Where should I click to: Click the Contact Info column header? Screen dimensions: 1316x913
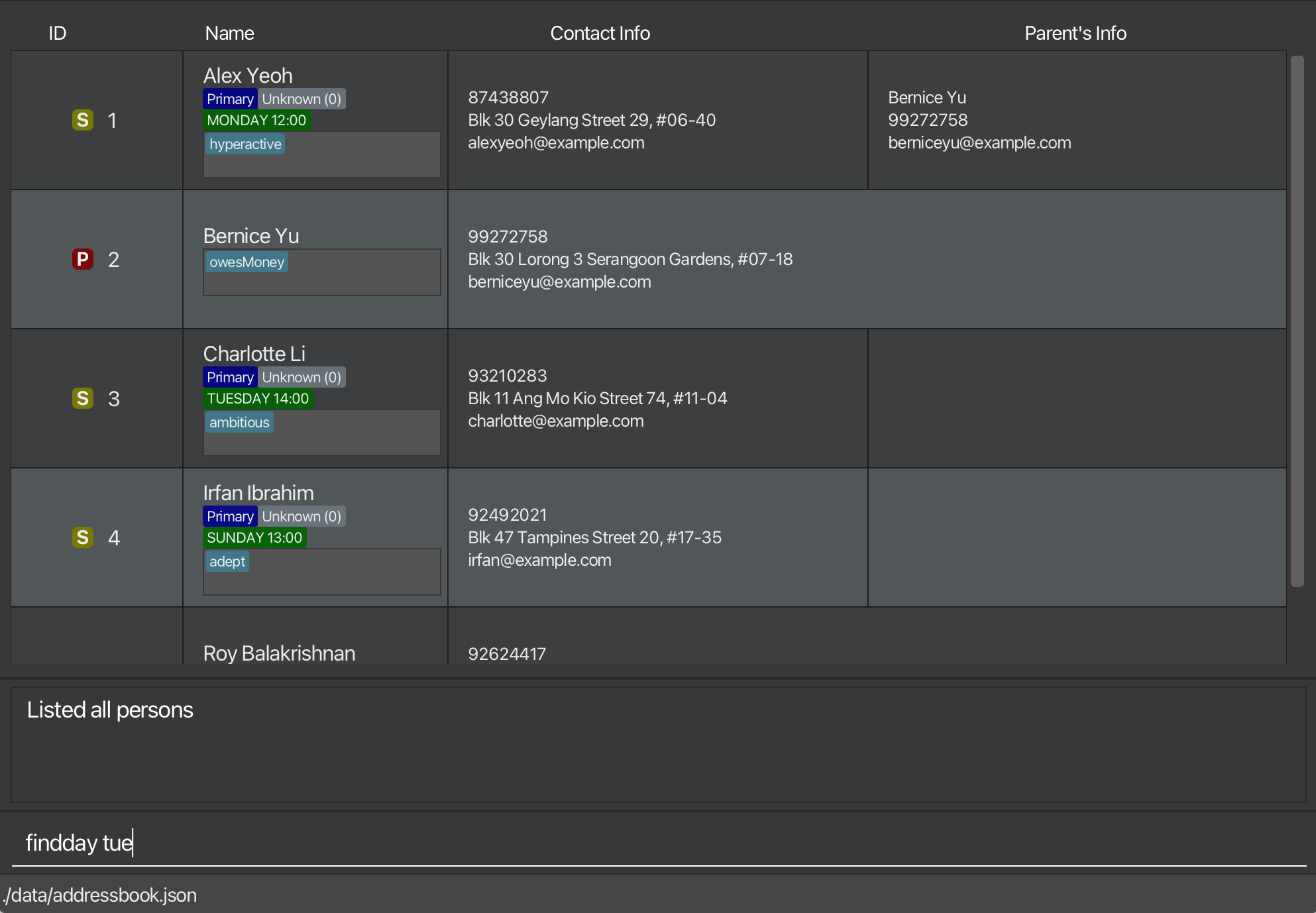(600, 33)
